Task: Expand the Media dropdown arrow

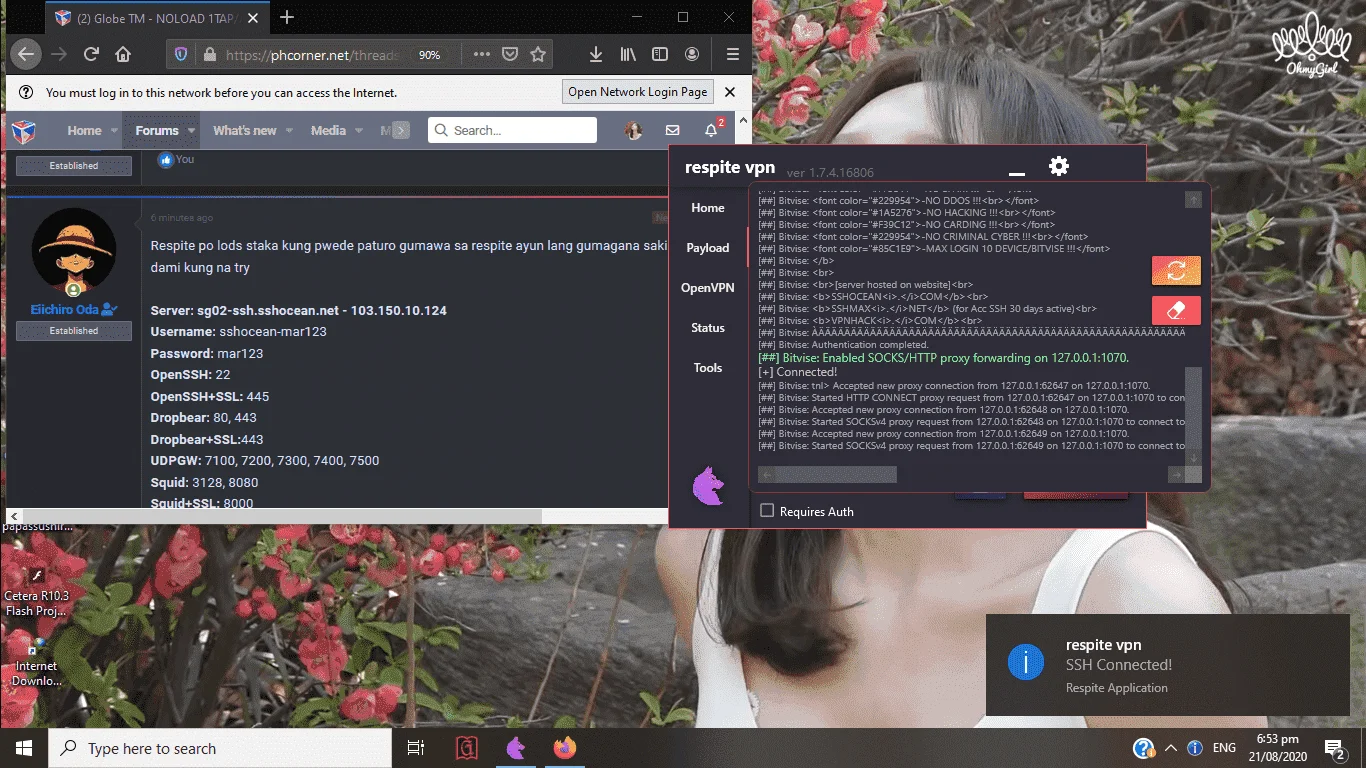Action: pyautogui.click(x=358, y=131)
